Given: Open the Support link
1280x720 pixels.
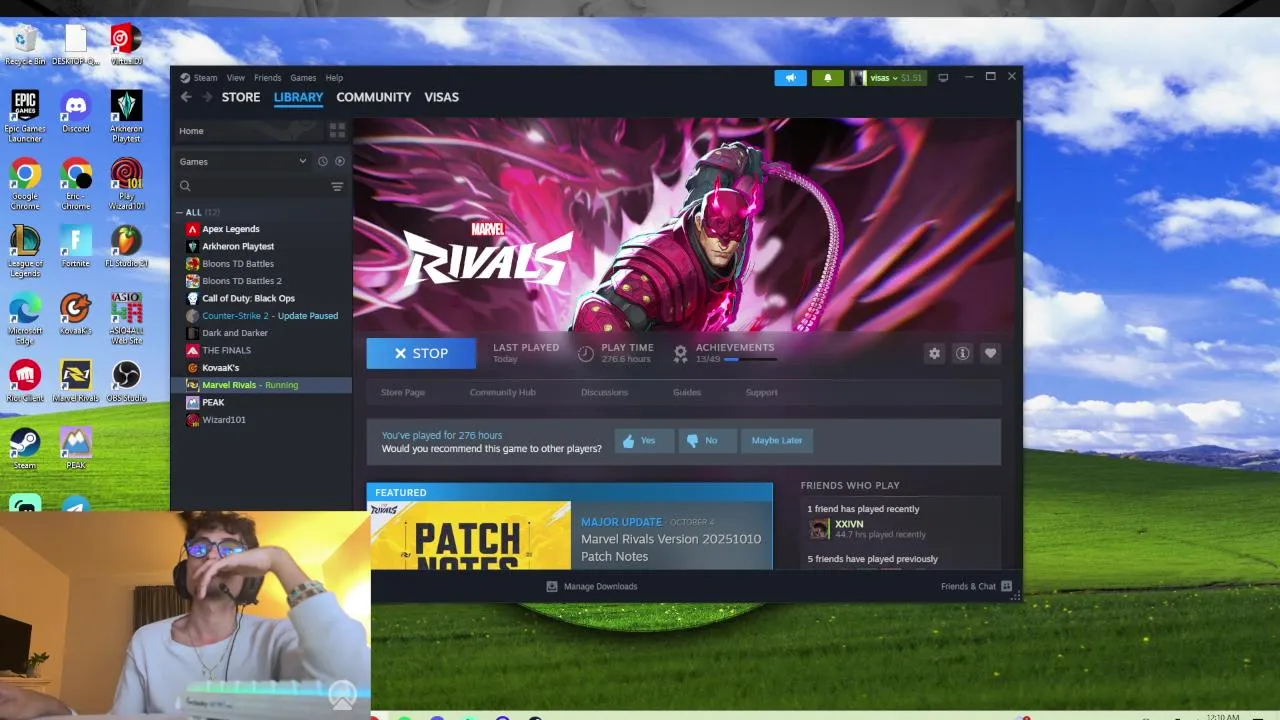Looking at the screenshot, I should coord(761,392).
